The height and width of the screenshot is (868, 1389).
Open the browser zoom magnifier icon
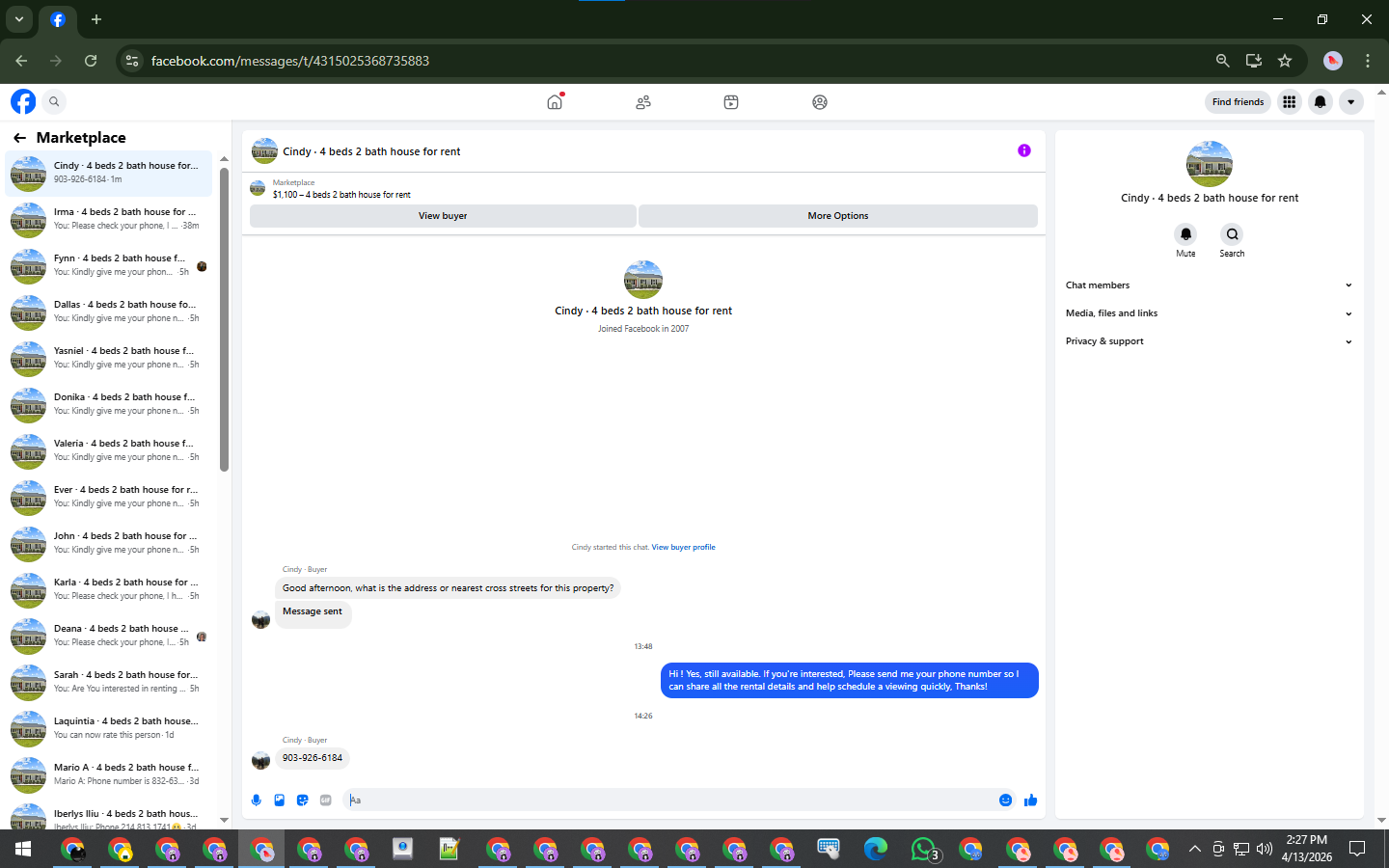(1222, 60)
